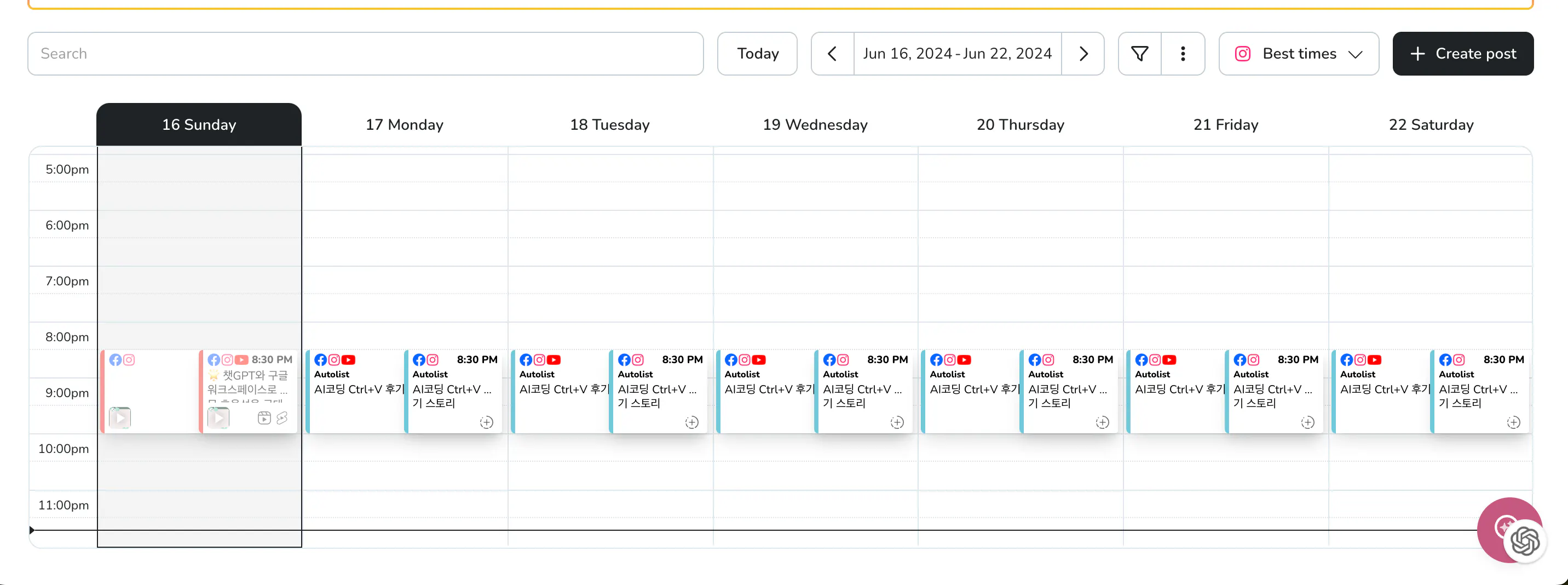Click the plus circle on Wednesday's Autolist post
Screen dimensions: 1568x585
pos(897,422)
